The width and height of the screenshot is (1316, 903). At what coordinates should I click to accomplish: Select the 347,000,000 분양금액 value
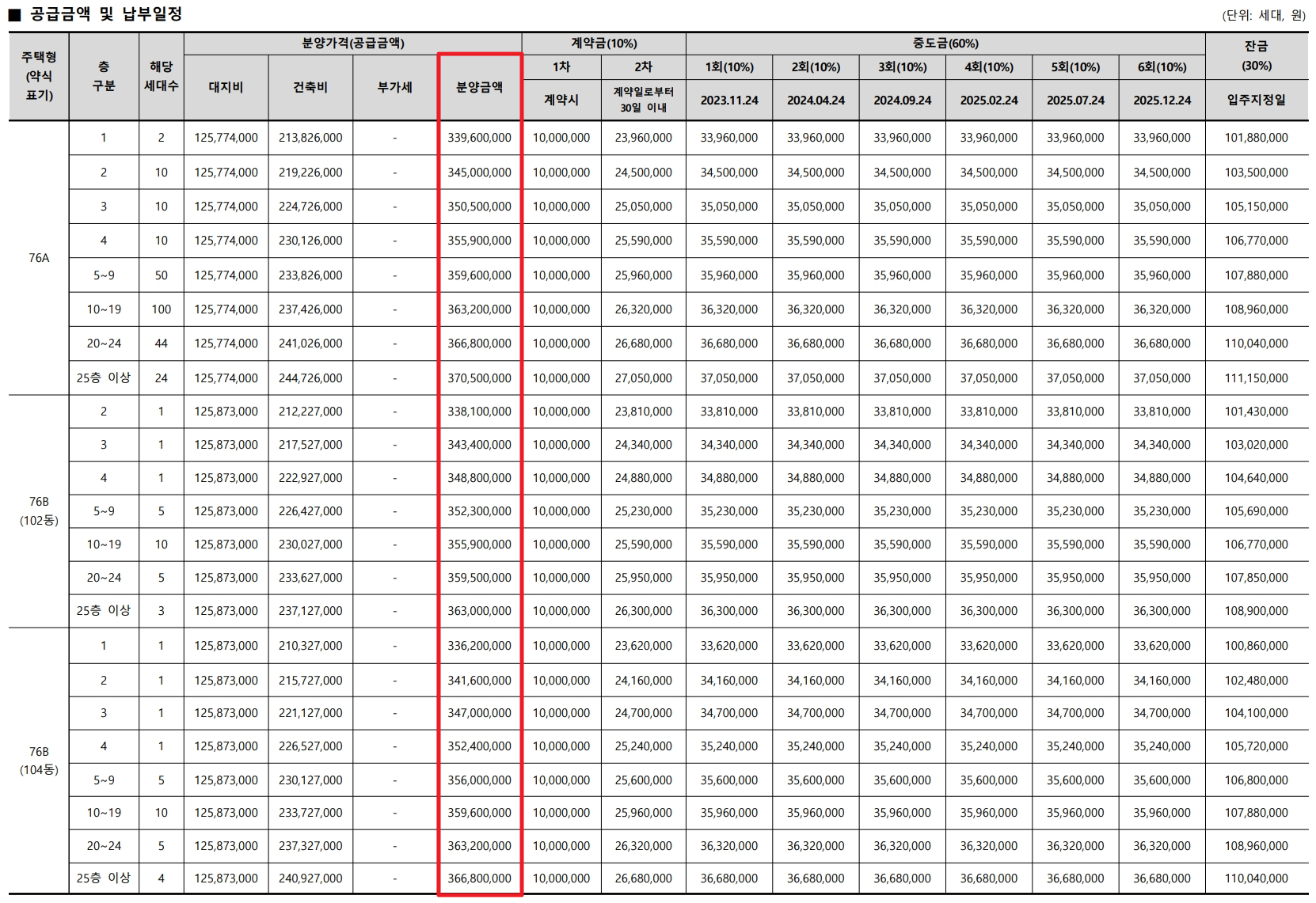[479, 713]
